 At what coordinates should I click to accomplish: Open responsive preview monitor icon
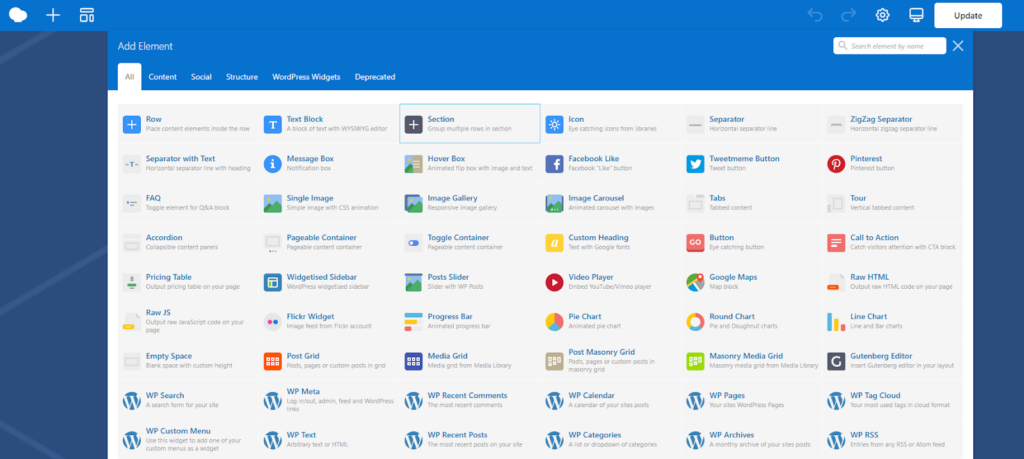pos(916,15)
